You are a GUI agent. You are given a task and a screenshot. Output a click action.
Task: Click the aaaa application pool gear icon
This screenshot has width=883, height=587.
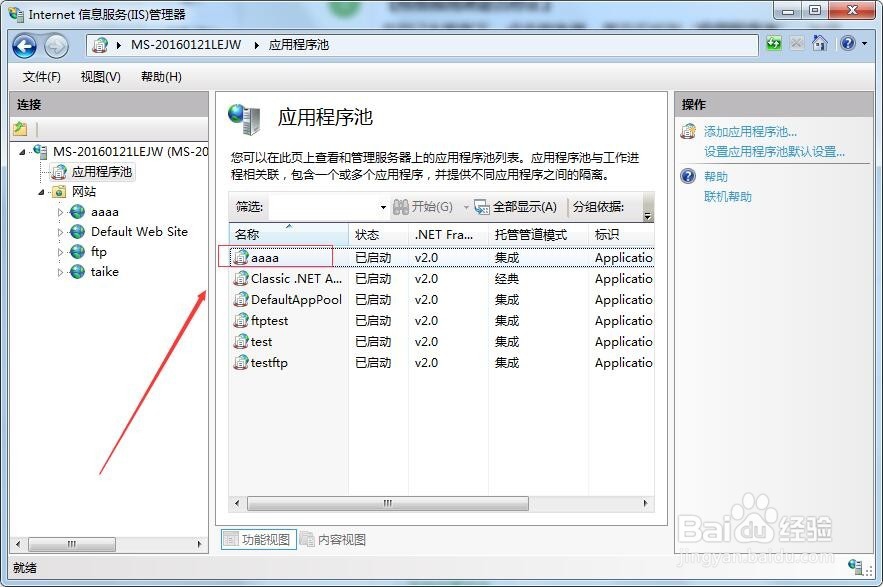pyautogui.click(x=241, y=257)
